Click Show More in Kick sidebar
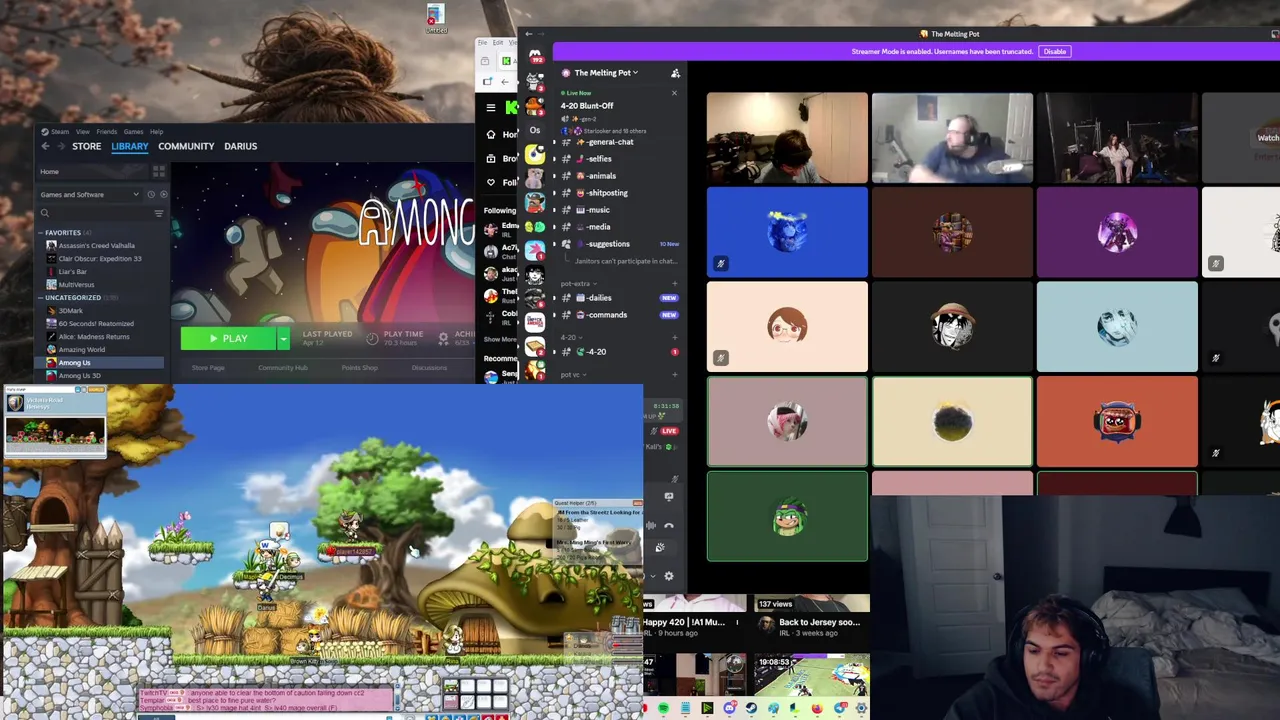Viewport: 1280px width, 720px height. tap(500, 339)
